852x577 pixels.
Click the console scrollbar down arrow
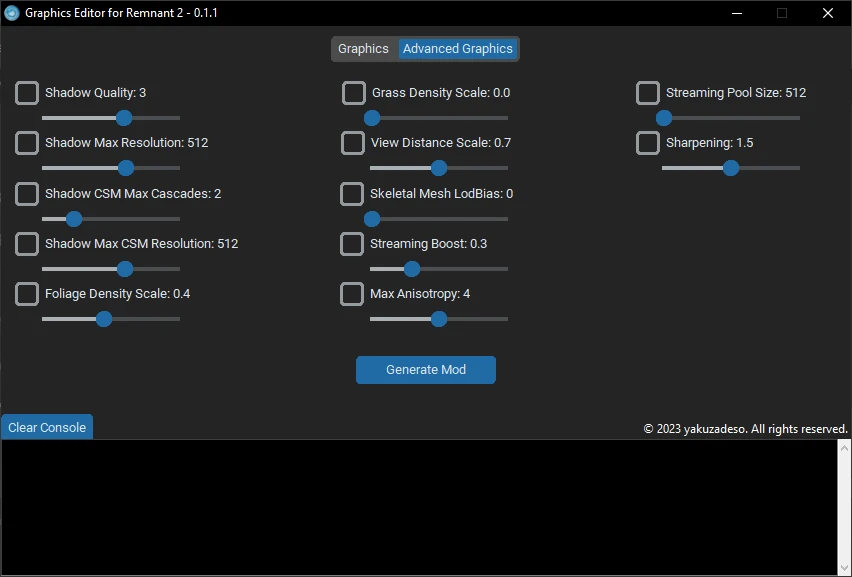[844, 568]
